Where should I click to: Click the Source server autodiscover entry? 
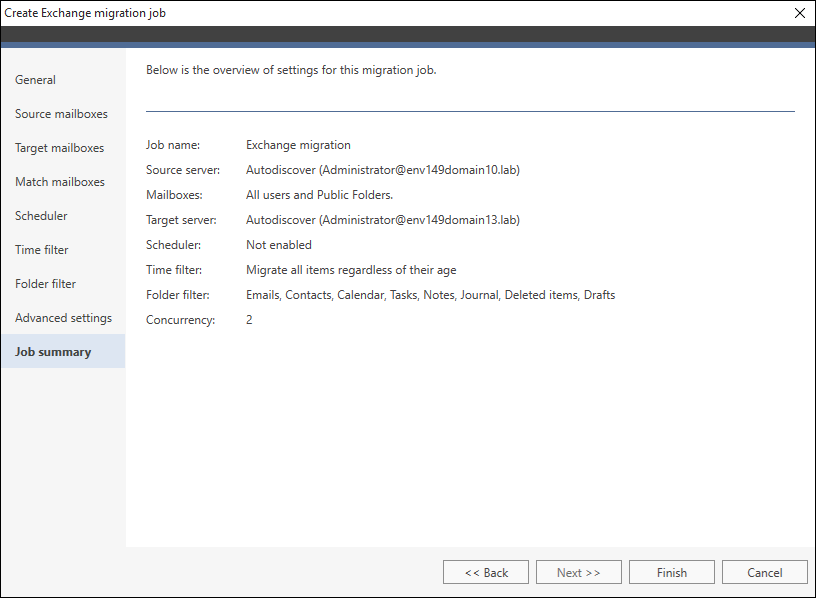click(x=383, y=169)
